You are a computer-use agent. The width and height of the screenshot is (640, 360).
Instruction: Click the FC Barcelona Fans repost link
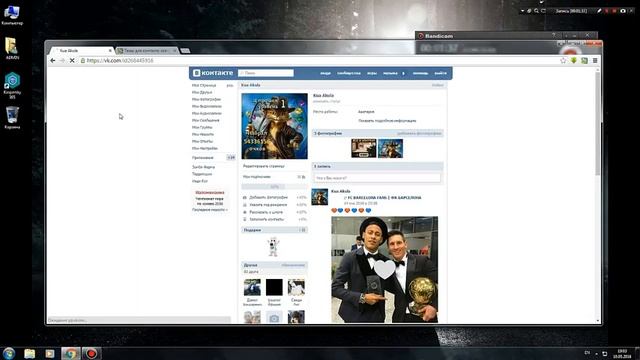[x=384, y=198]
